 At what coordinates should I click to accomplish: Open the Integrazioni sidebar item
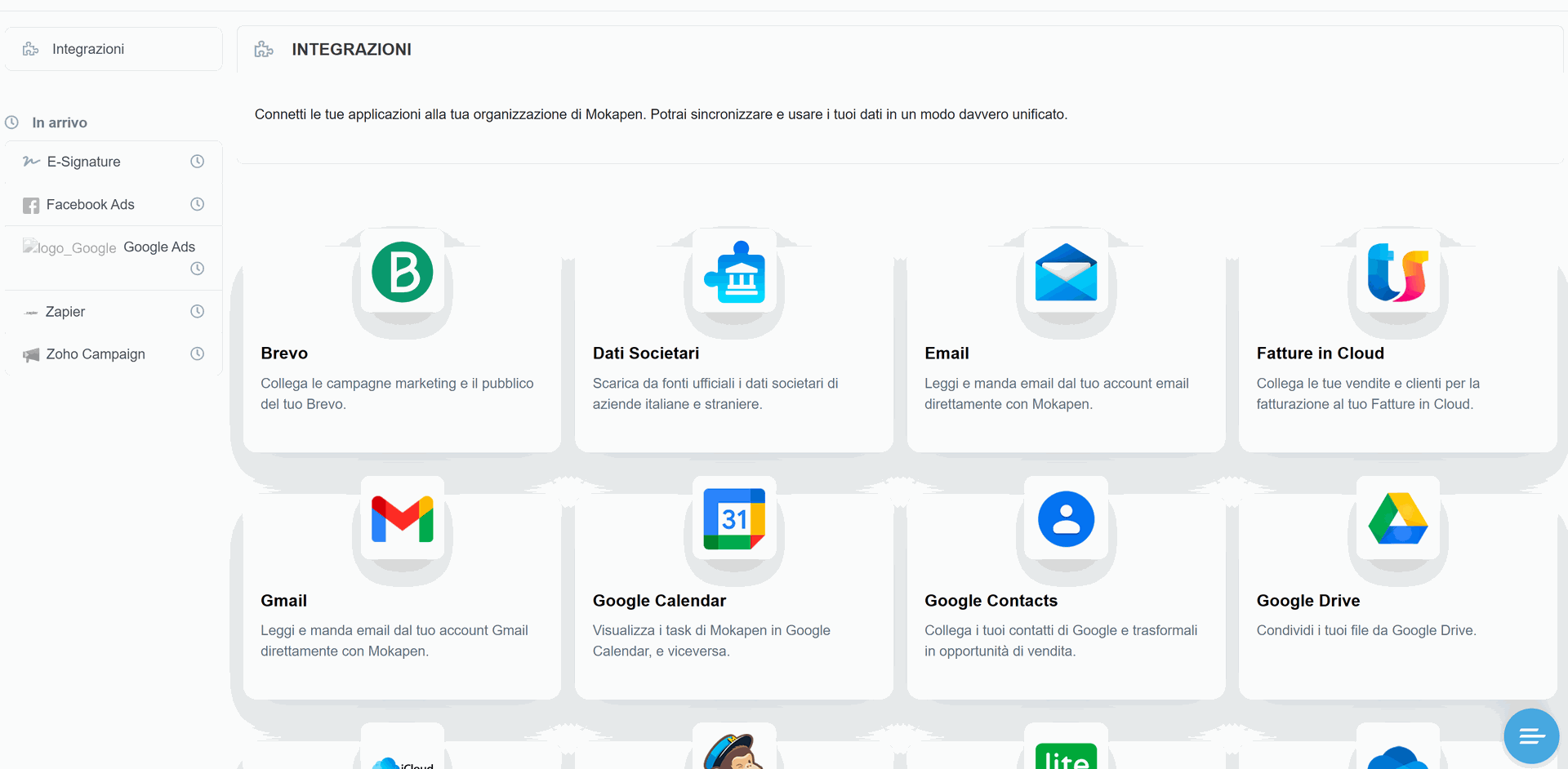click(113, 49)
